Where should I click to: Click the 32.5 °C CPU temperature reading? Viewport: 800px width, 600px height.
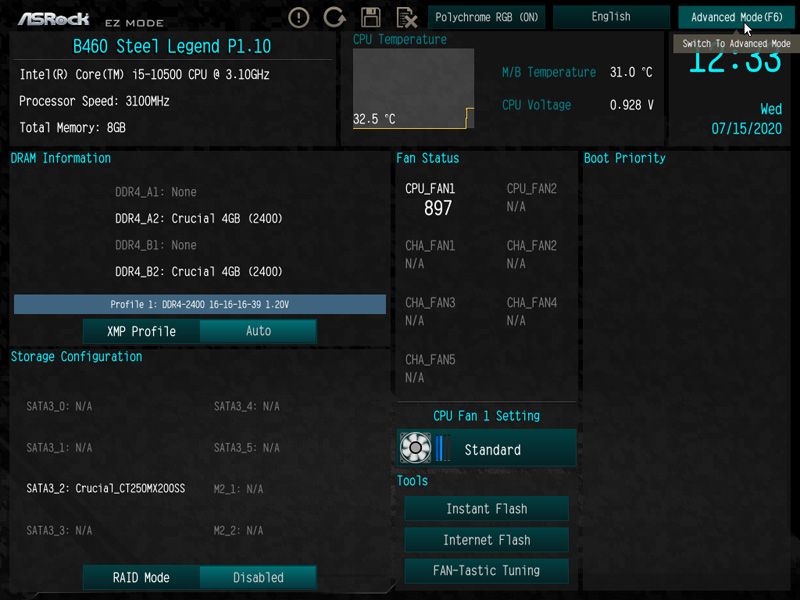pyautogui.click(x=374, y=119)
